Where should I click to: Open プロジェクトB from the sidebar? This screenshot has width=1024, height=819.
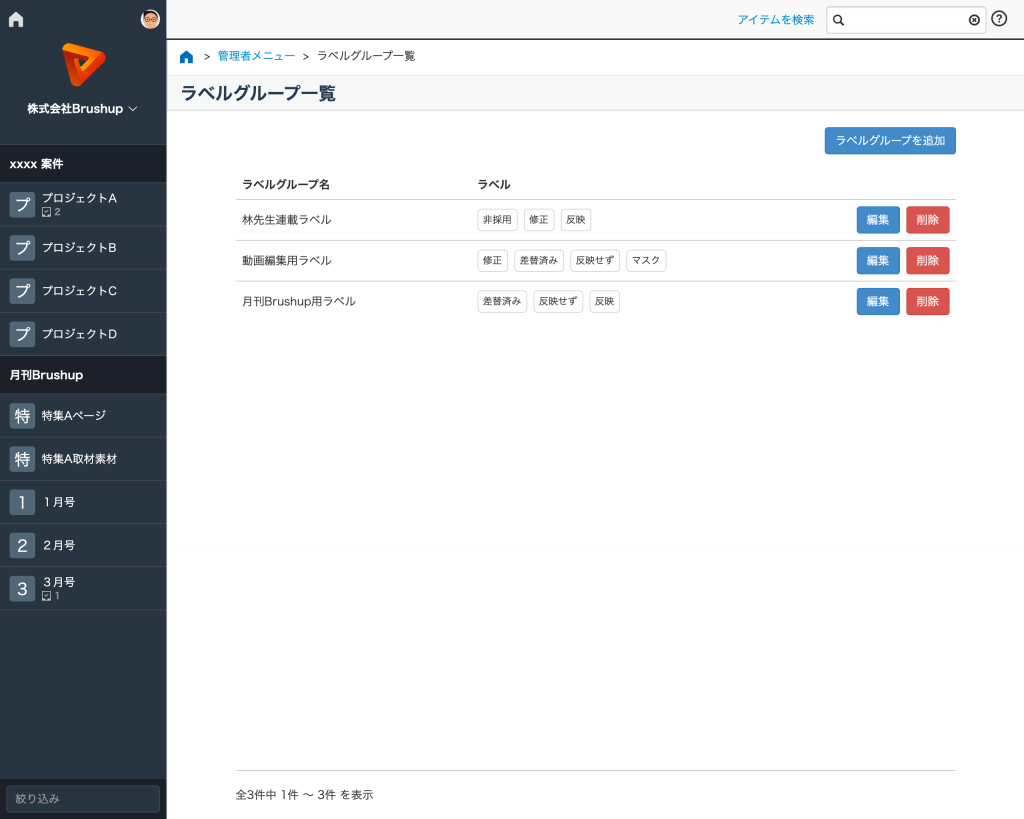click(83, 248)
